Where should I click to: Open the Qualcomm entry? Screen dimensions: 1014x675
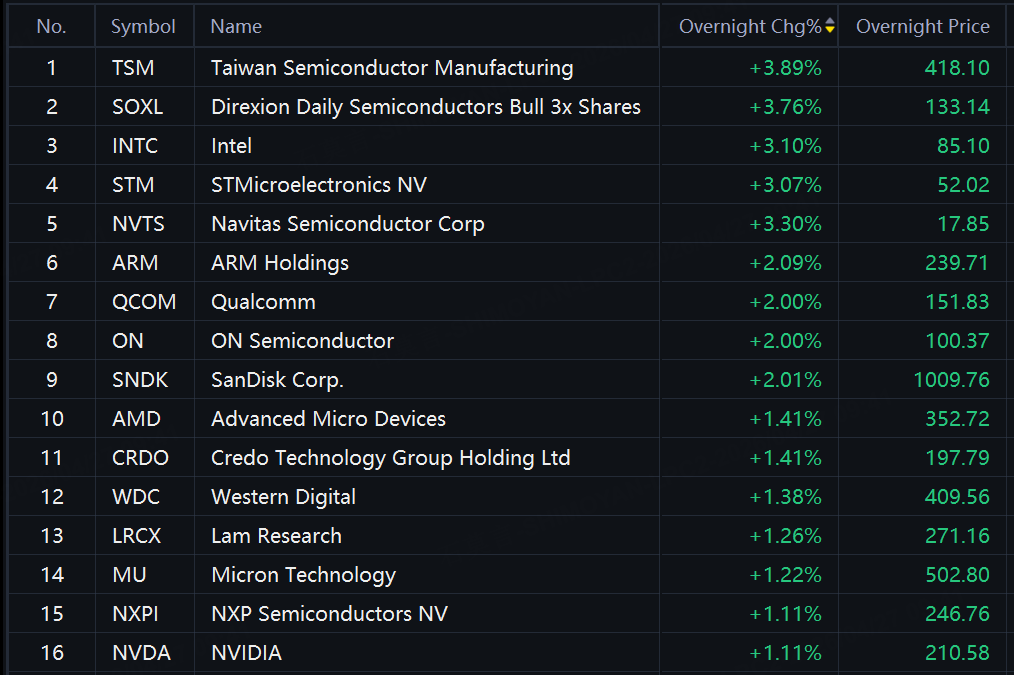tap(263, 302)
